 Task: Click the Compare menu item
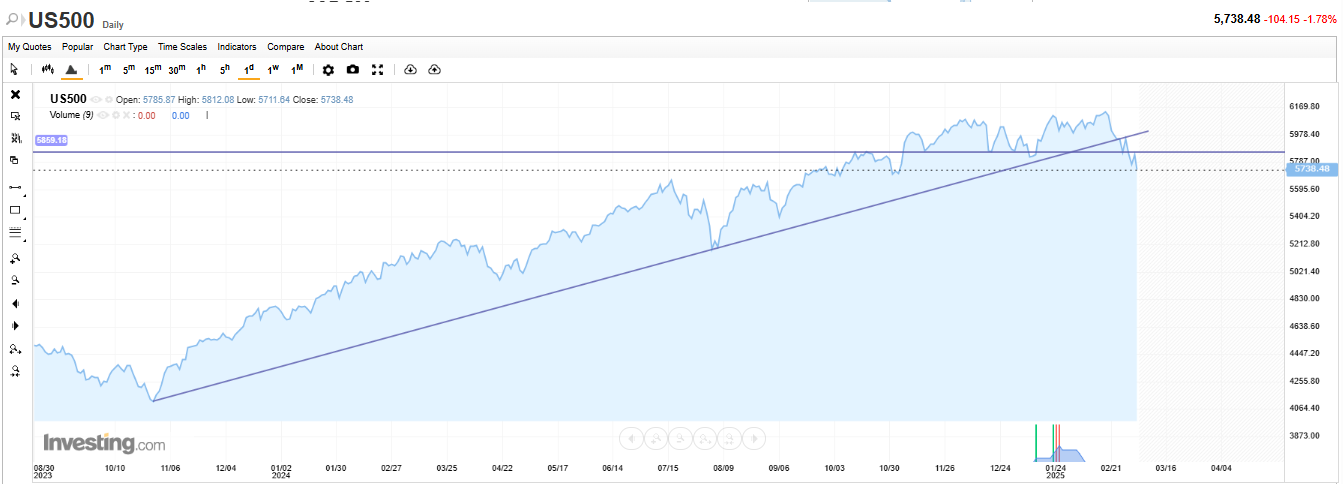coord(285,47)
